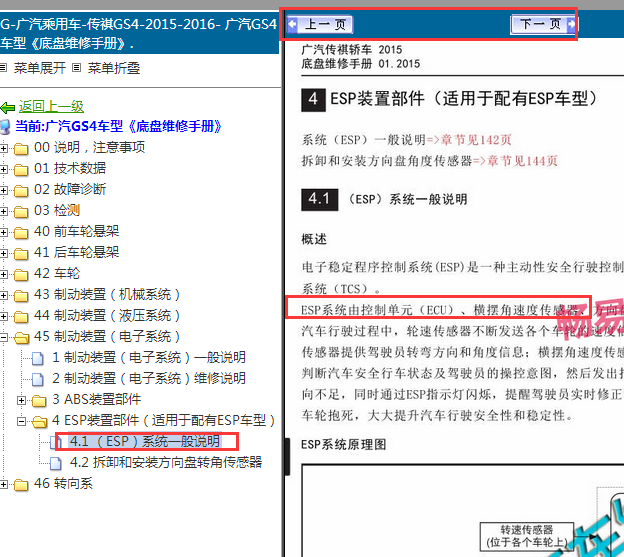
Task: Open 4.2 拆卸和安装方向盘转角传感器 page
Action: pyautogui.click(x=166, y=462)
